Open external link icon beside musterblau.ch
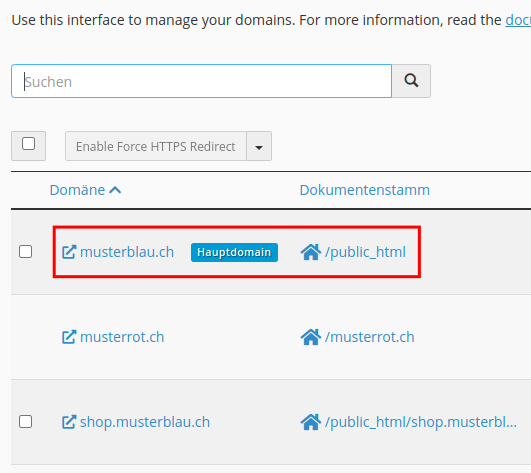The width and height of the screenshot is (531, 473). (x=69, y=252)
